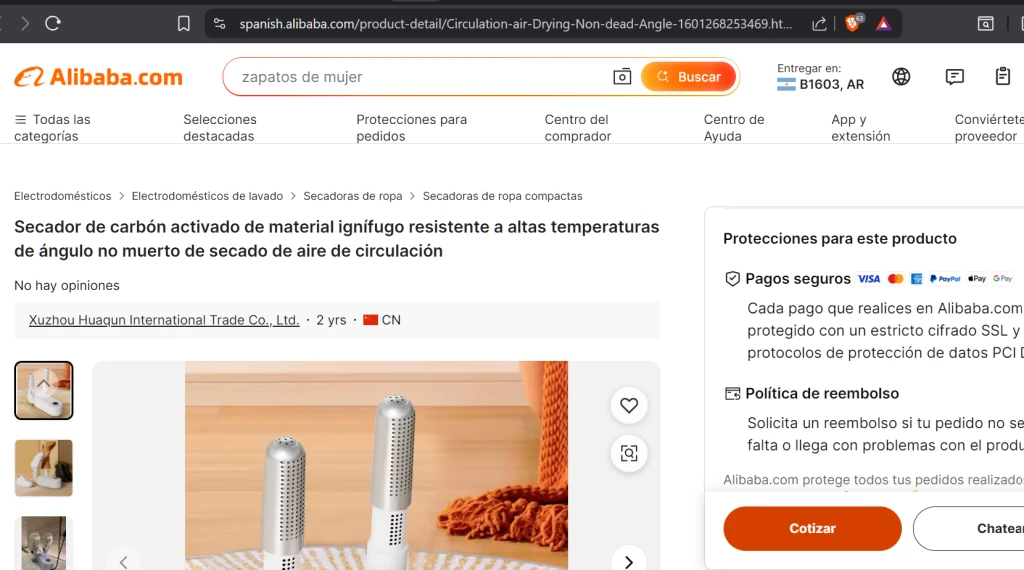This screenshot has width=1024, height=570.
Task: Click the camera image search icon
Action: [x=622, y=76]
